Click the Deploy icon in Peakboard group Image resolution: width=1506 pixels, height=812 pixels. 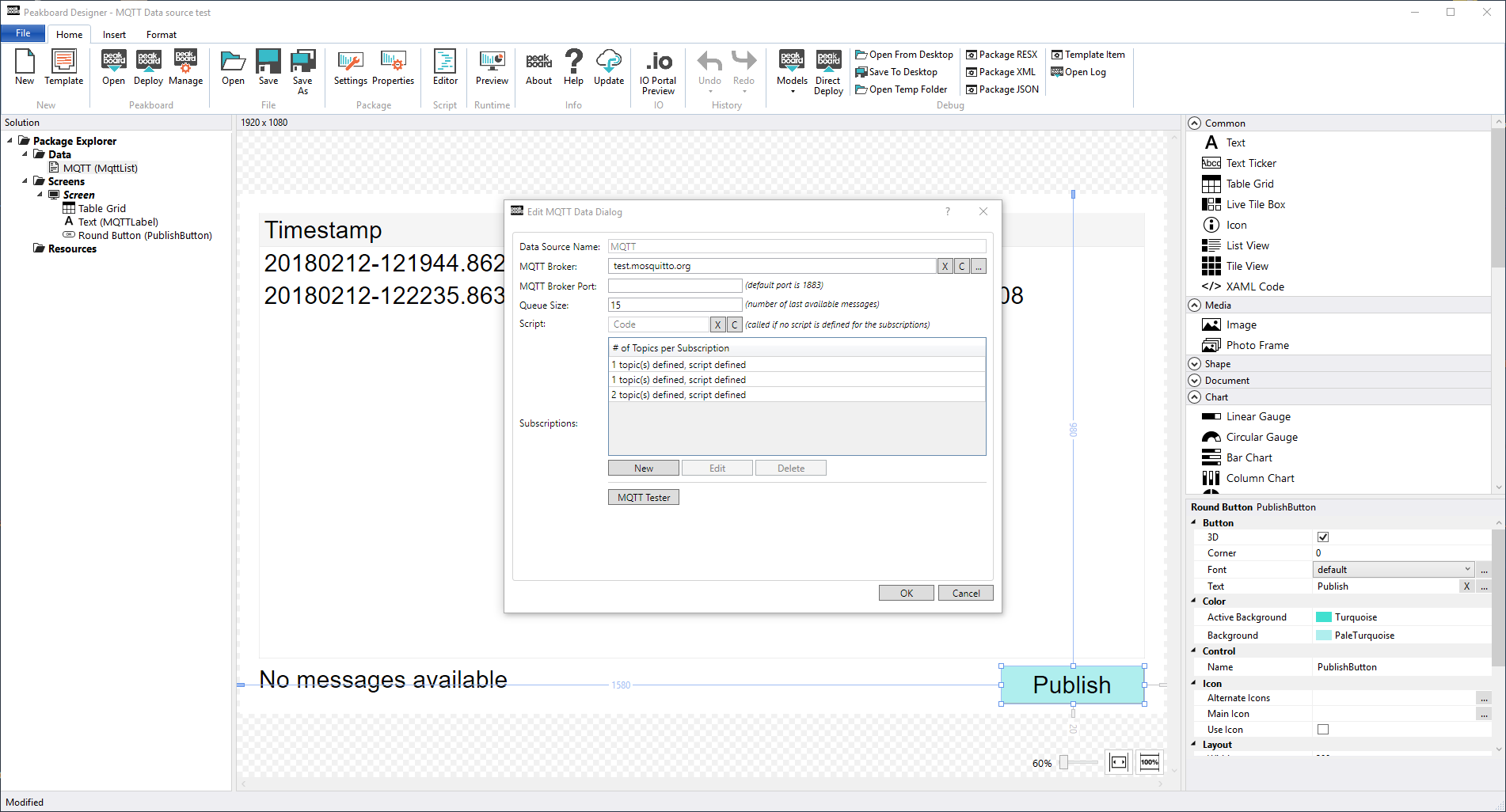(148, 67)
